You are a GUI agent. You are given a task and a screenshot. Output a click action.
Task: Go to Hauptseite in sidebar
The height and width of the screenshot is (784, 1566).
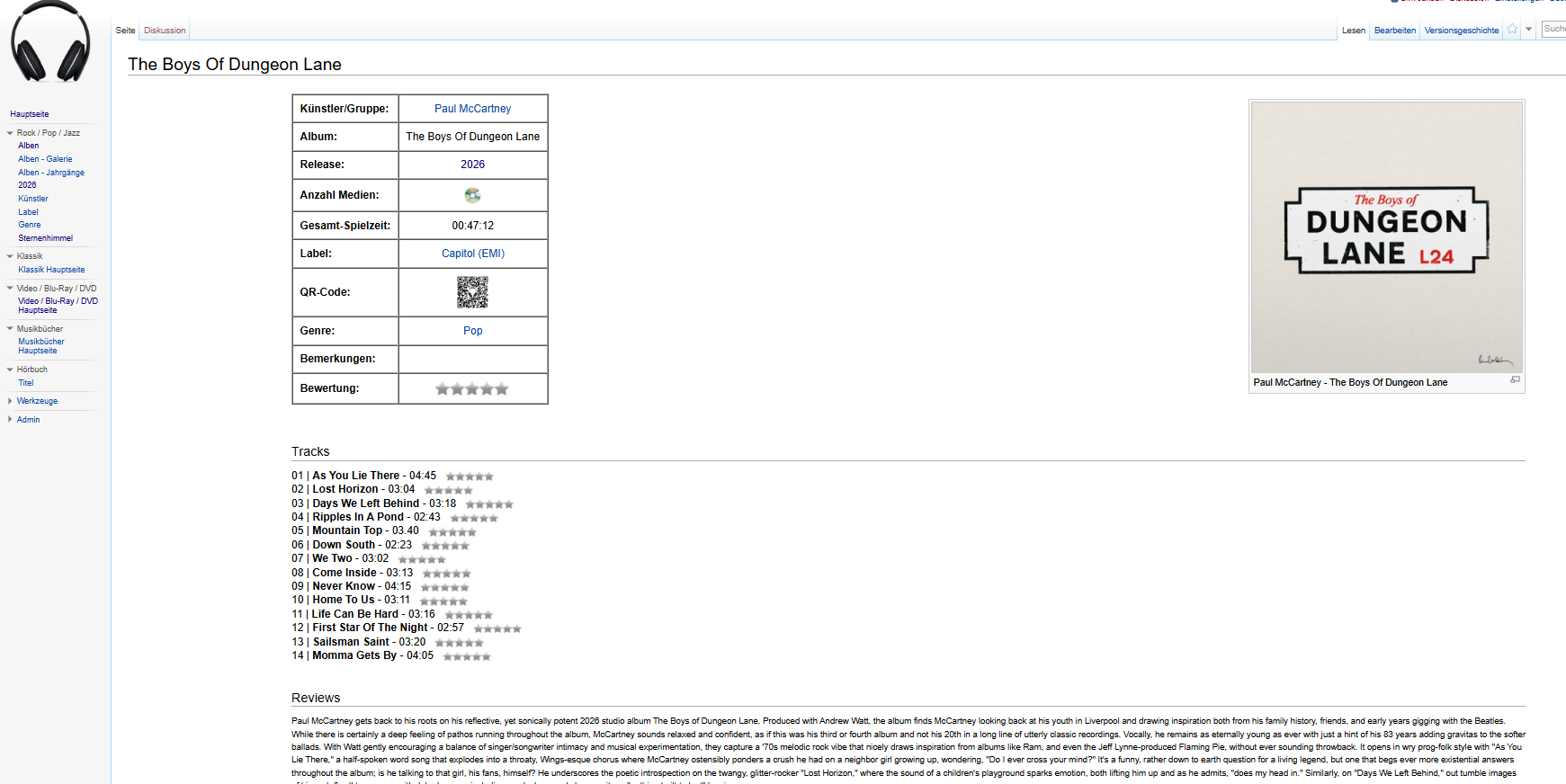coord(30,114)
